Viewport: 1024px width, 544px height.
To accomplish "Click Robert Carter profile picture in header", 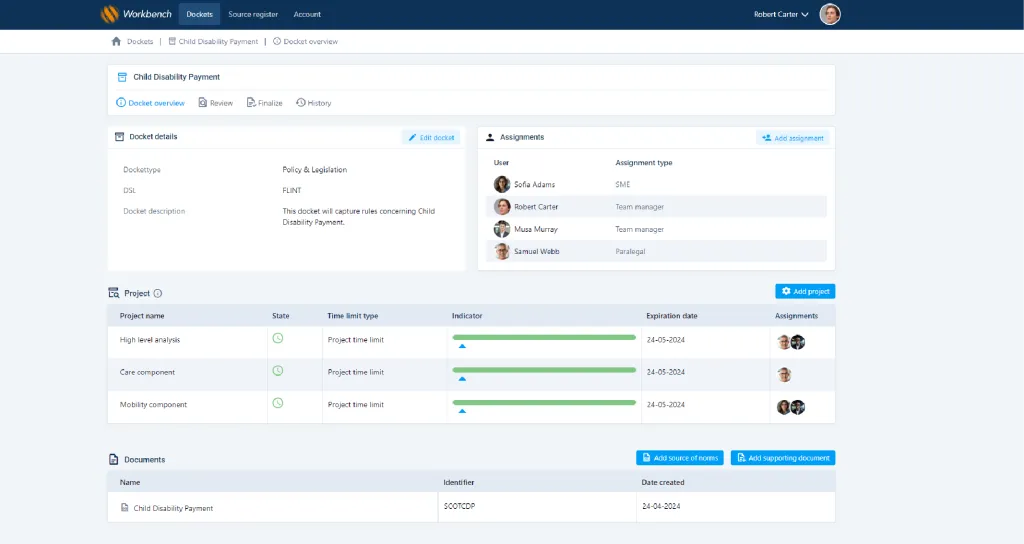I will [829, 14].
